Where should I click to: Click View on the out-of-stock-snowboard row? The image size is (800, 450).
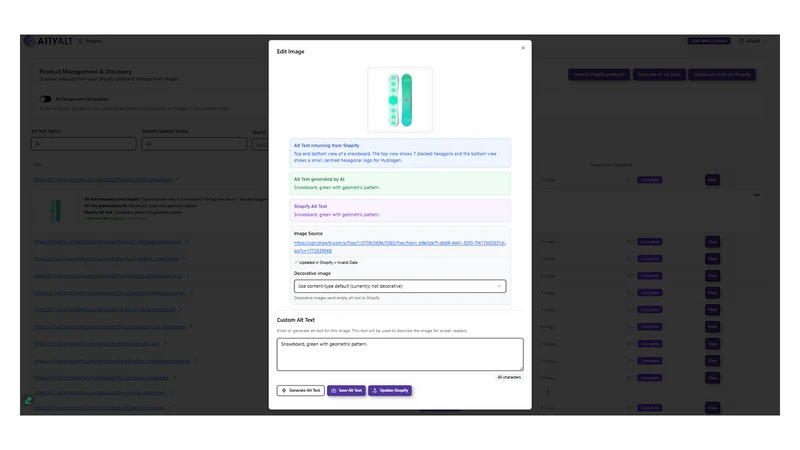coord(712,310)
